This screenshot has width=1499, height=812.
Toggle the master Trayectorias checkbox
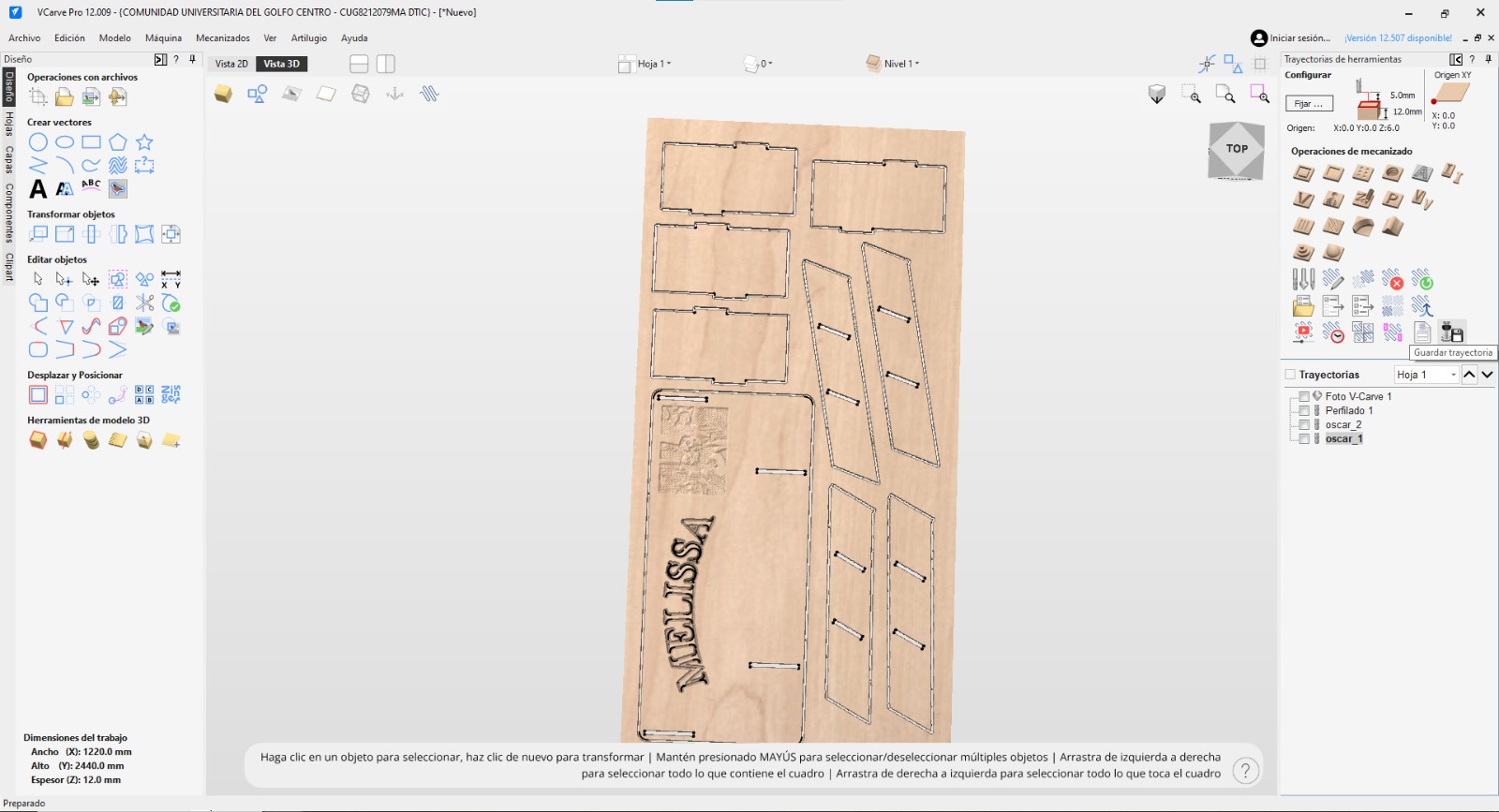[1290, 375]
